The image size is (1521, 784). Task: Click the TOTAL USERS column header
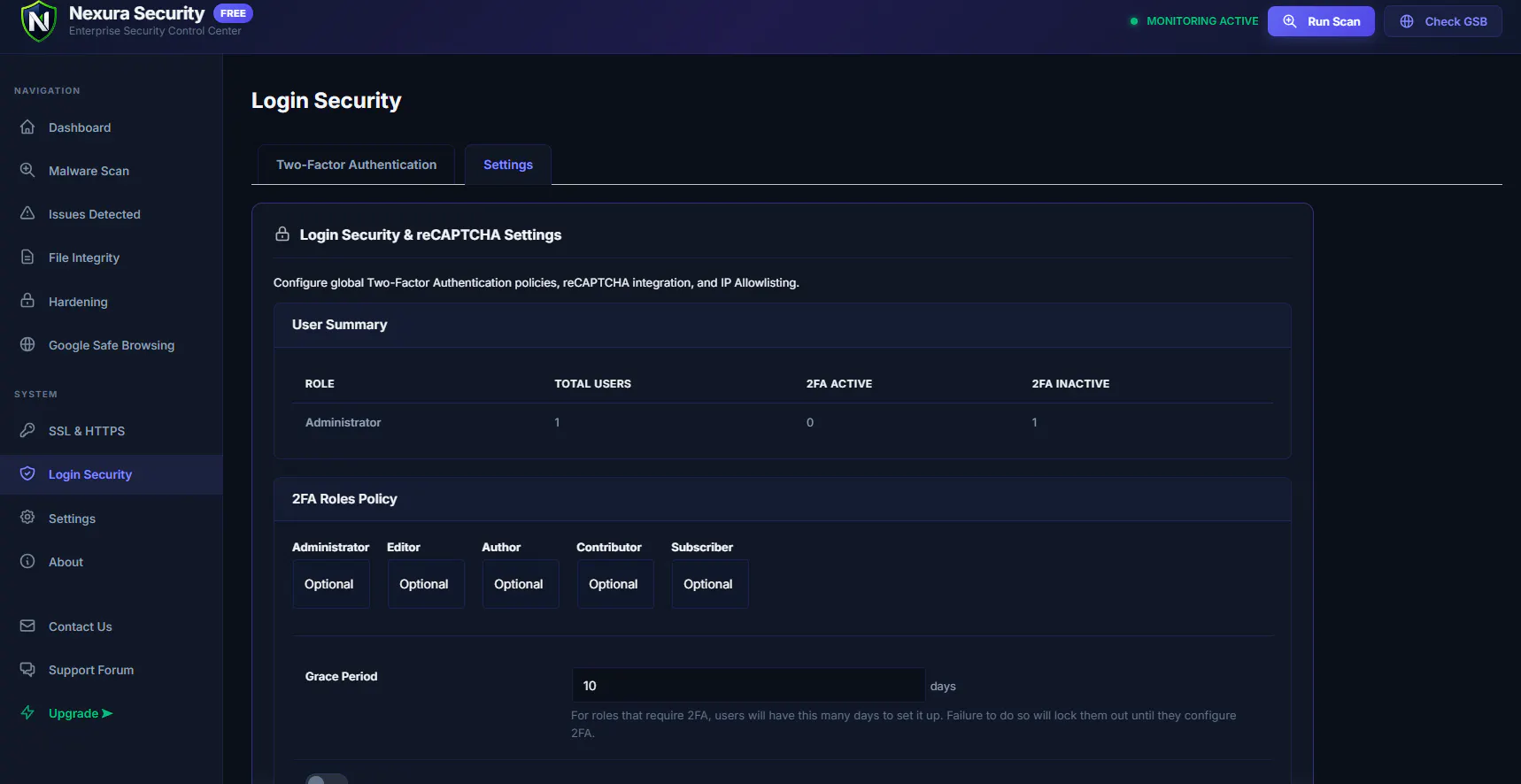[x=592, y=383]
